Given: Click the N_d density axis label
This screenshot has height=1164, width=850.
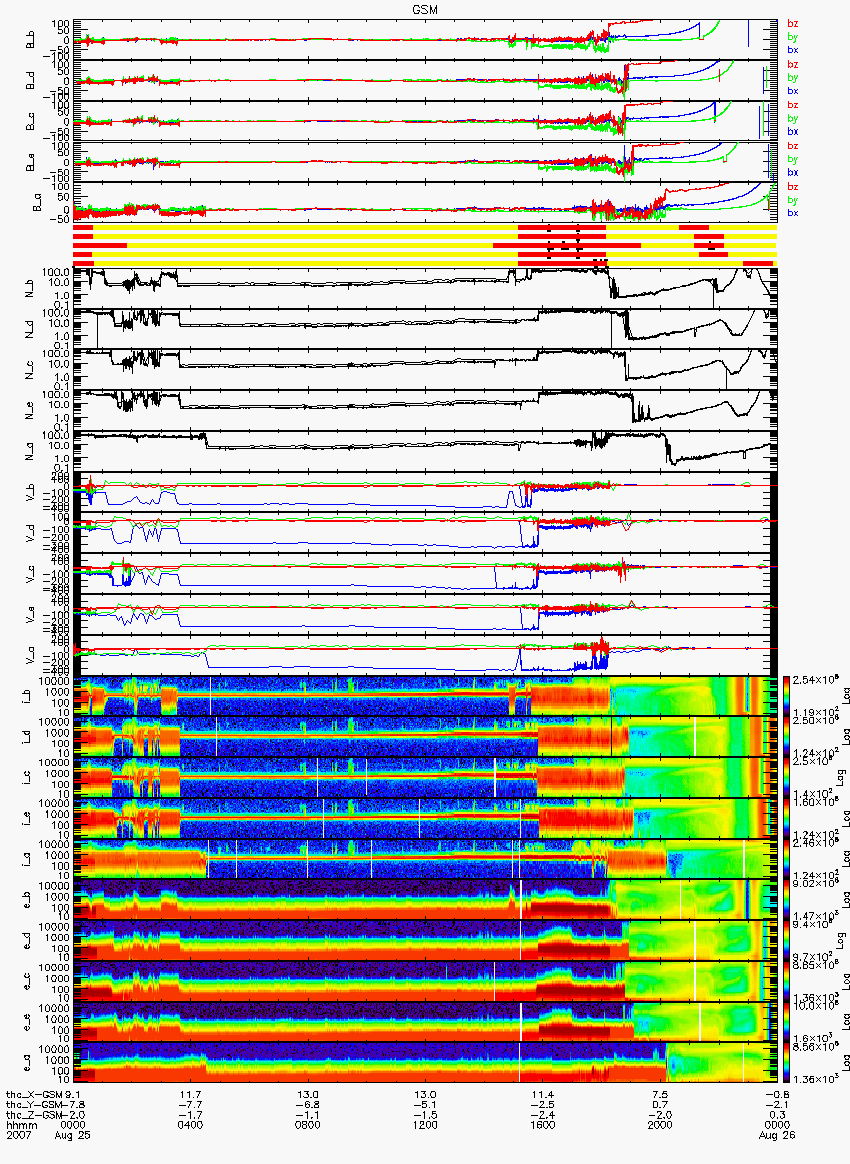Looking at the screenshot, I should click(x=31, y=330).
